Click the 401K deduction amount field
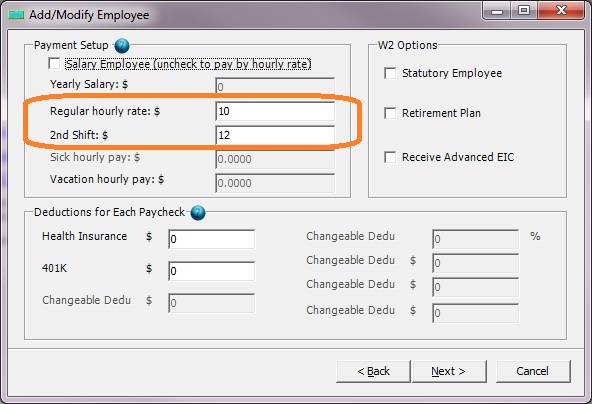Screen dimensions: 592x404 click(211, 271)
